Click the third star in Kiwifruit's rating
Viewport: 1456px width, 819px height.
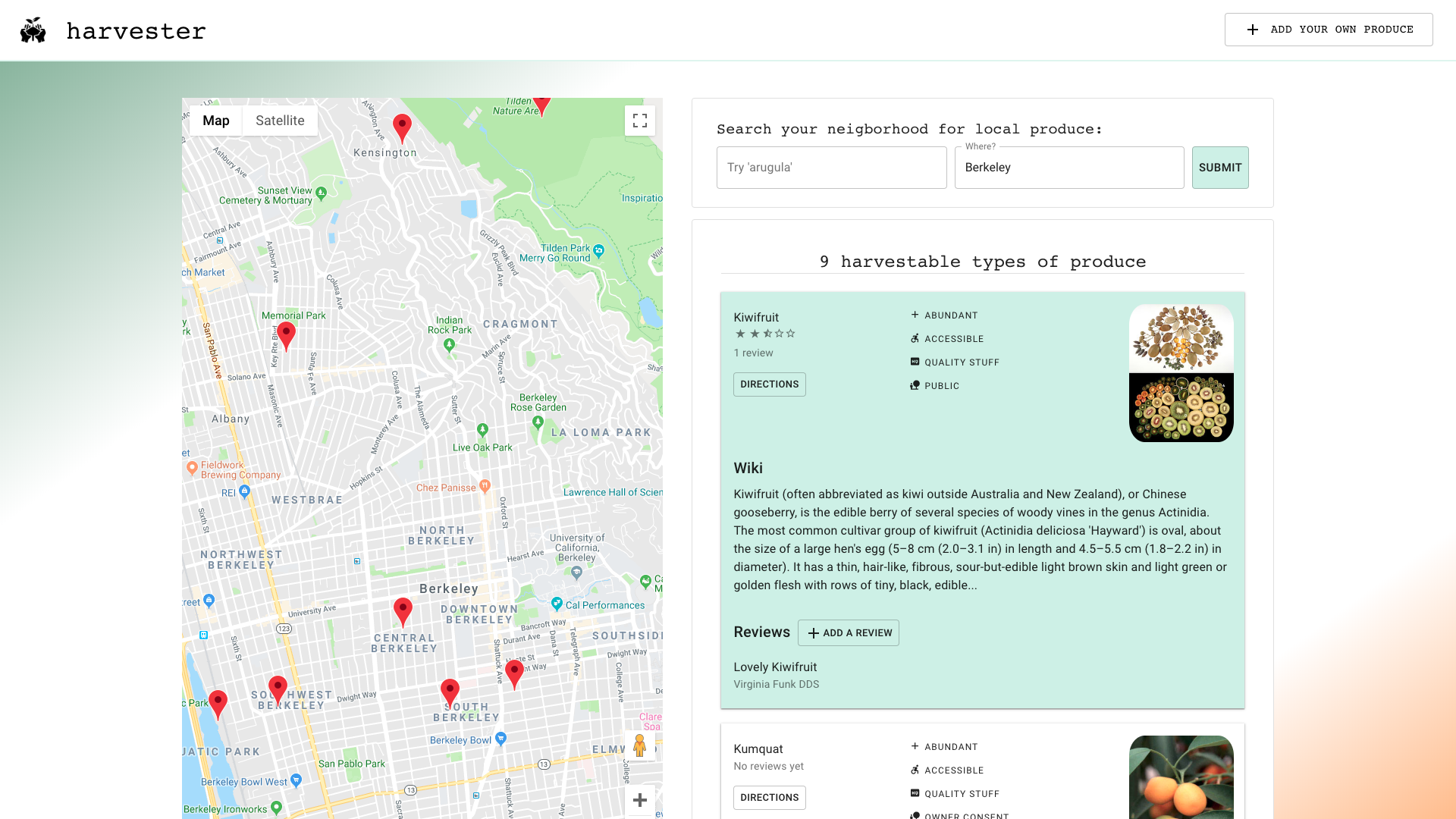click(x=766, y=334)
